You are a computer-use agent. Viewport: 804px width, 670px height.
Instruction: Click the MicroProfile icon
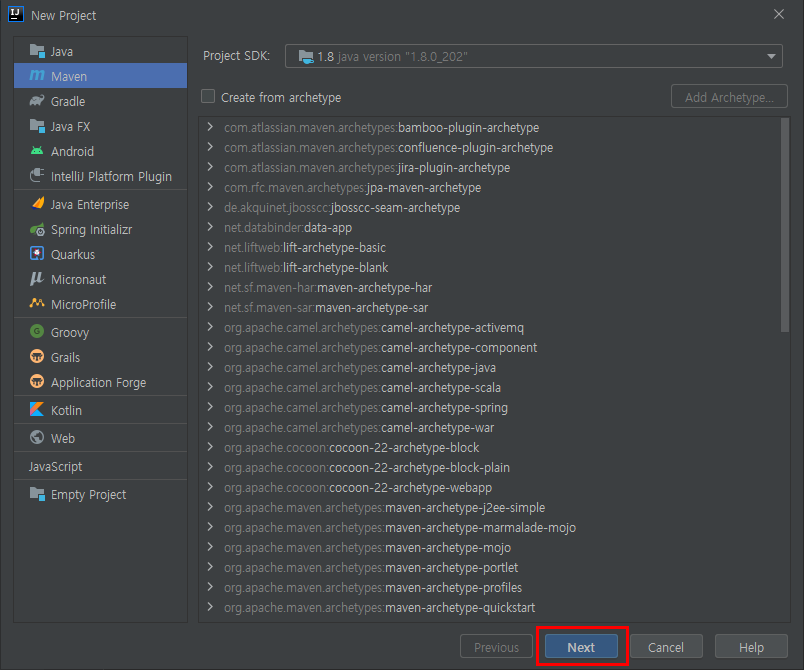pyautogui.click(x=37, y=303)
